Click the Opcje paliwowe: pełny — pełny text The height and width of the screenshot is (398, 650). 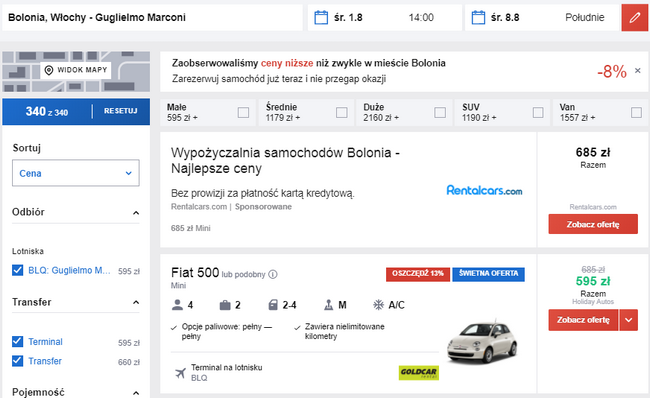click(227, 331)
